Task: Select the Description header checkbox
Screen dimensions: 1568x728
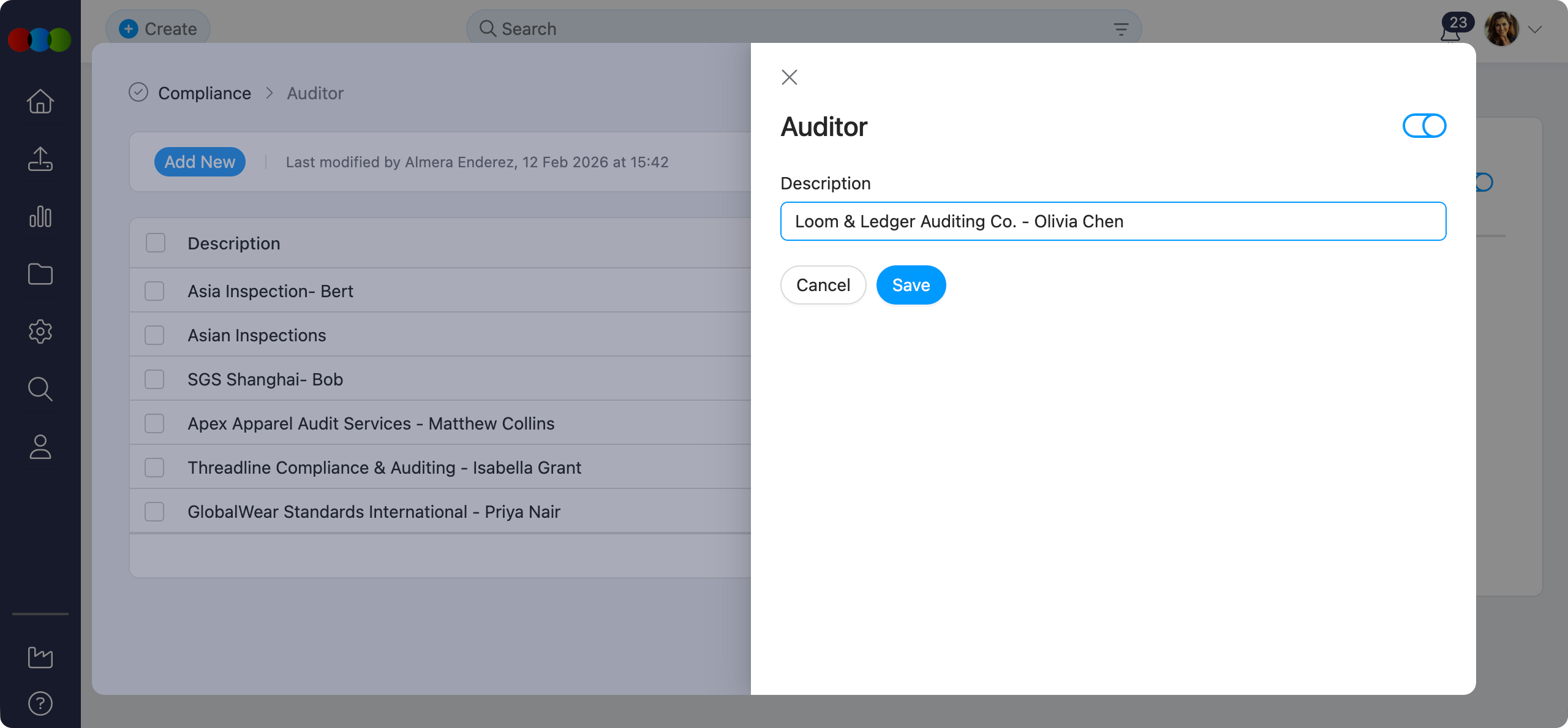Action: tap(154, 243)
